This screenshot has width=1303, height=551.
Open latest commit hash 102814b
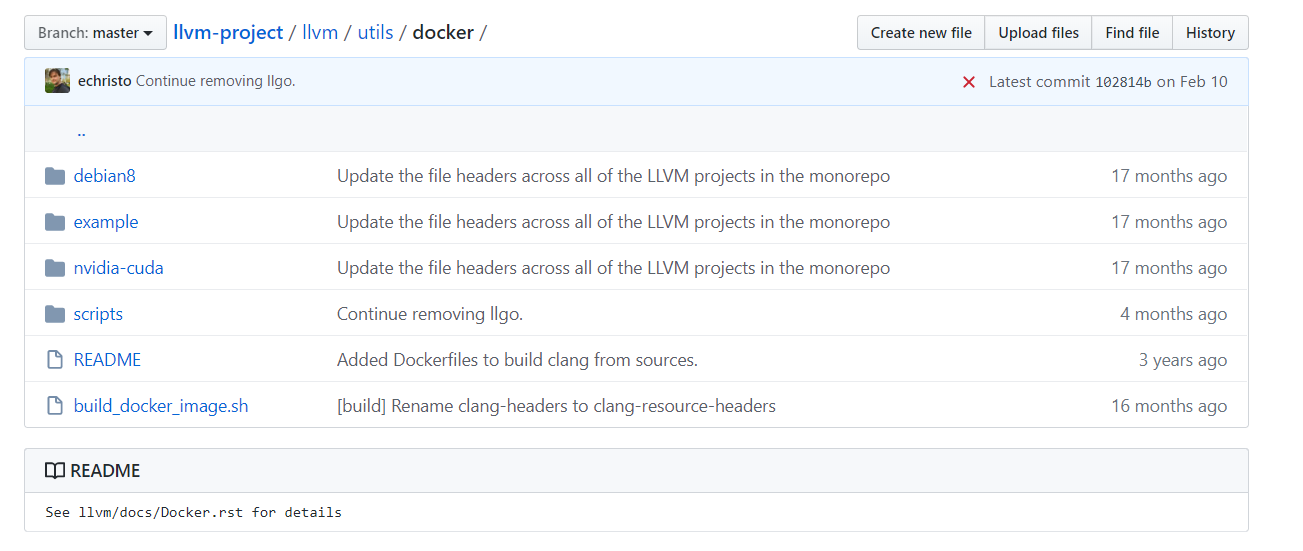[x=1123, y=82]
